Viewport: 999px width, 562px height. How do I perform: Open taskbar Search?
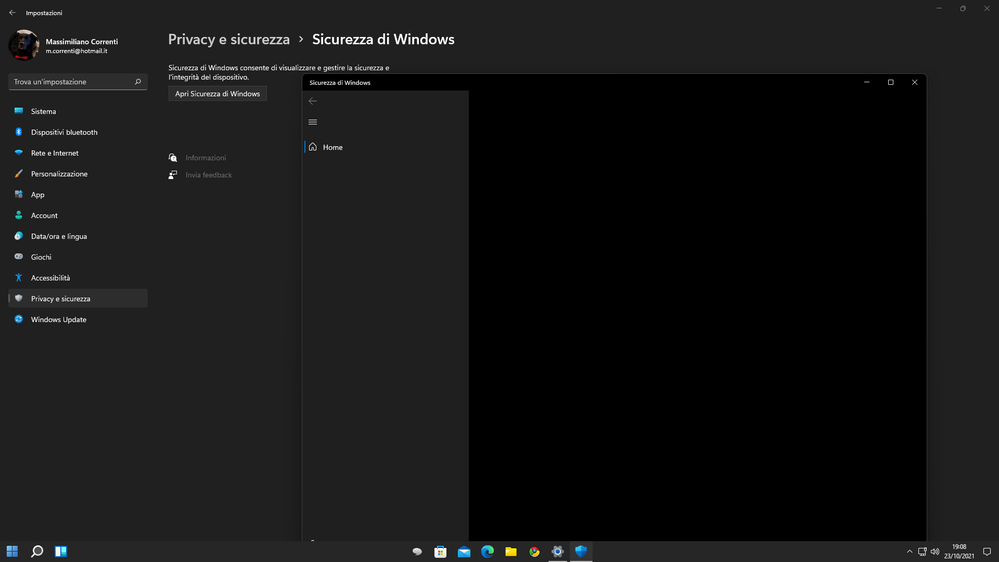37,551
